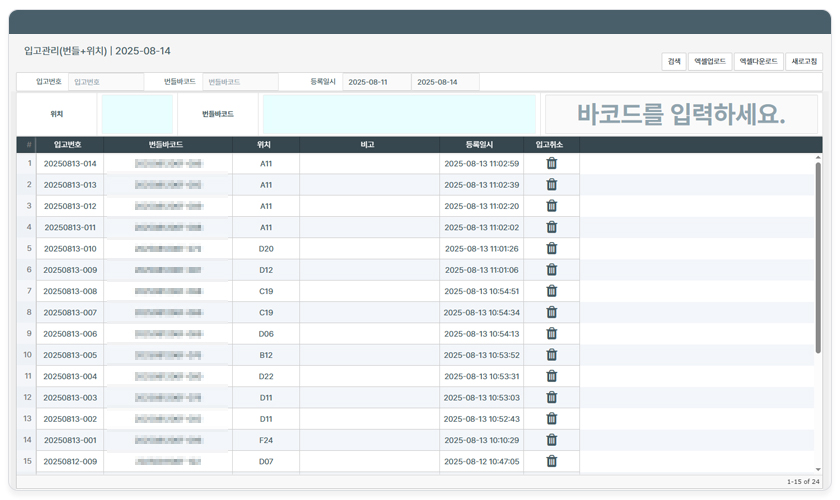
Task: Click the table vertical scrollbar thumb
Action: (818, 257)
